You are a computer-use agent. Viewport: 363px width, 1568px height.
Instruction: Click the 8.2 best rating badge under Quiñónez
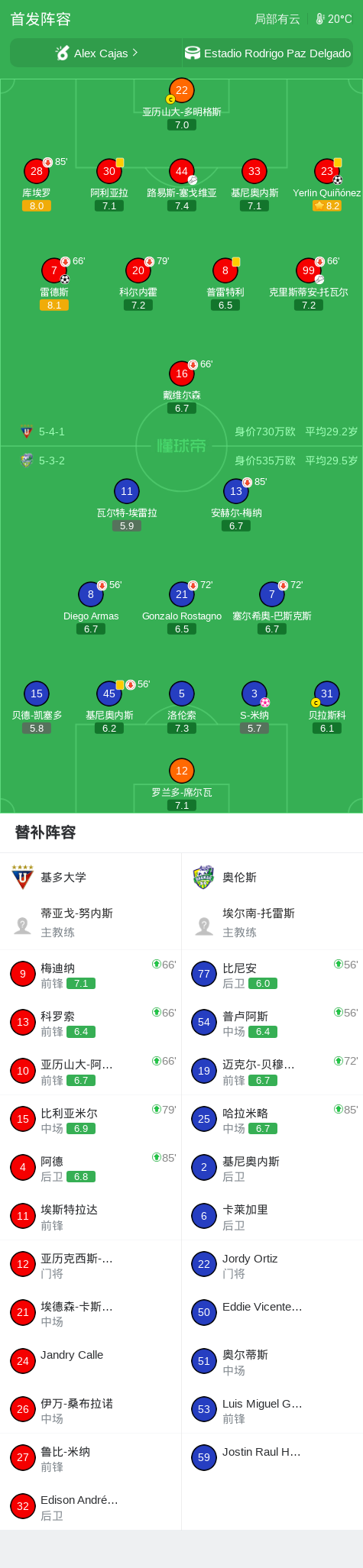[327, 205]
